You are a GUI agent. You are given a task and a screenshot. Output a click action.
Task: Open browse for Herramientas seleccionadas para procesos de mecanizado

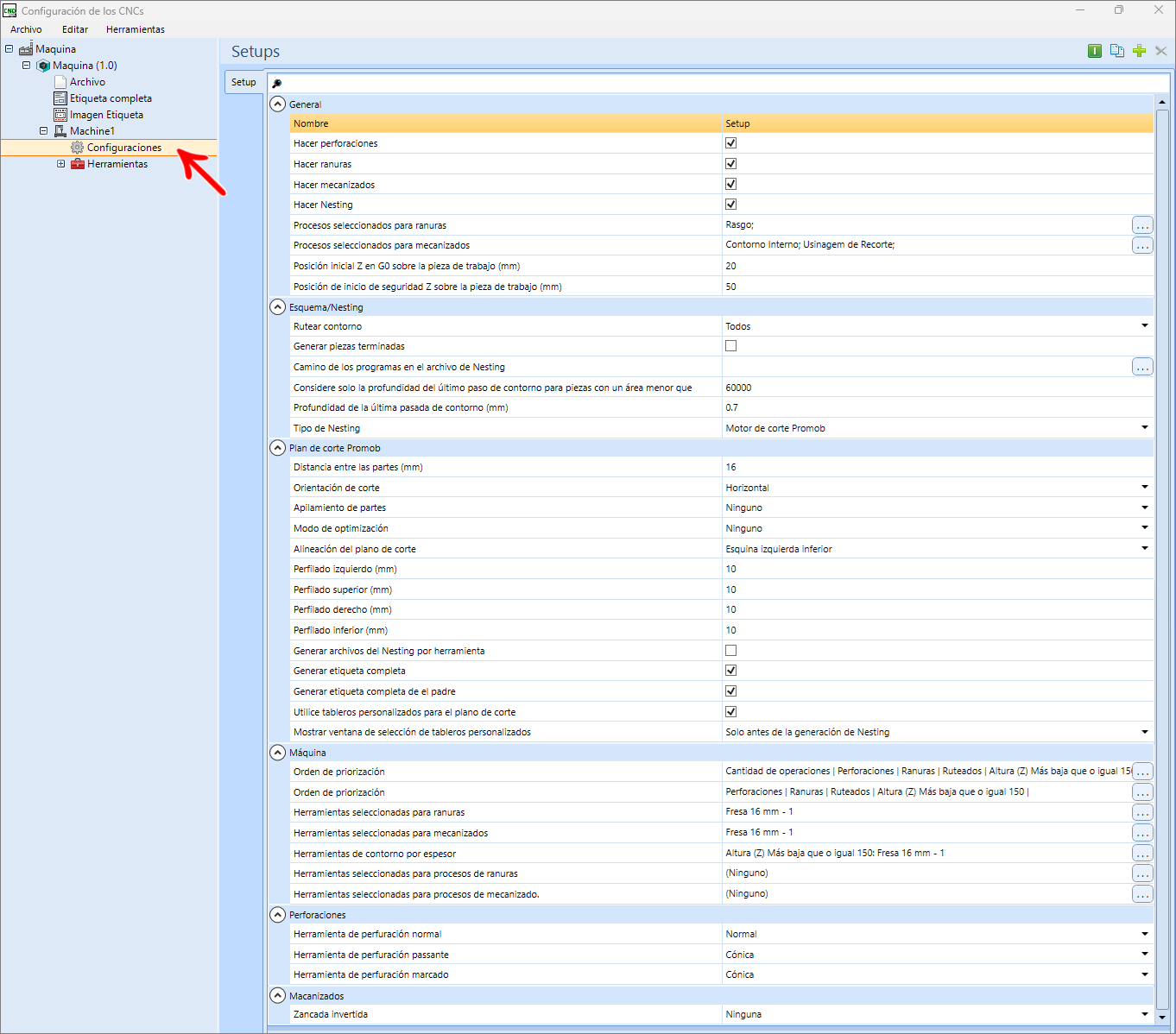tap(1142, 894)
